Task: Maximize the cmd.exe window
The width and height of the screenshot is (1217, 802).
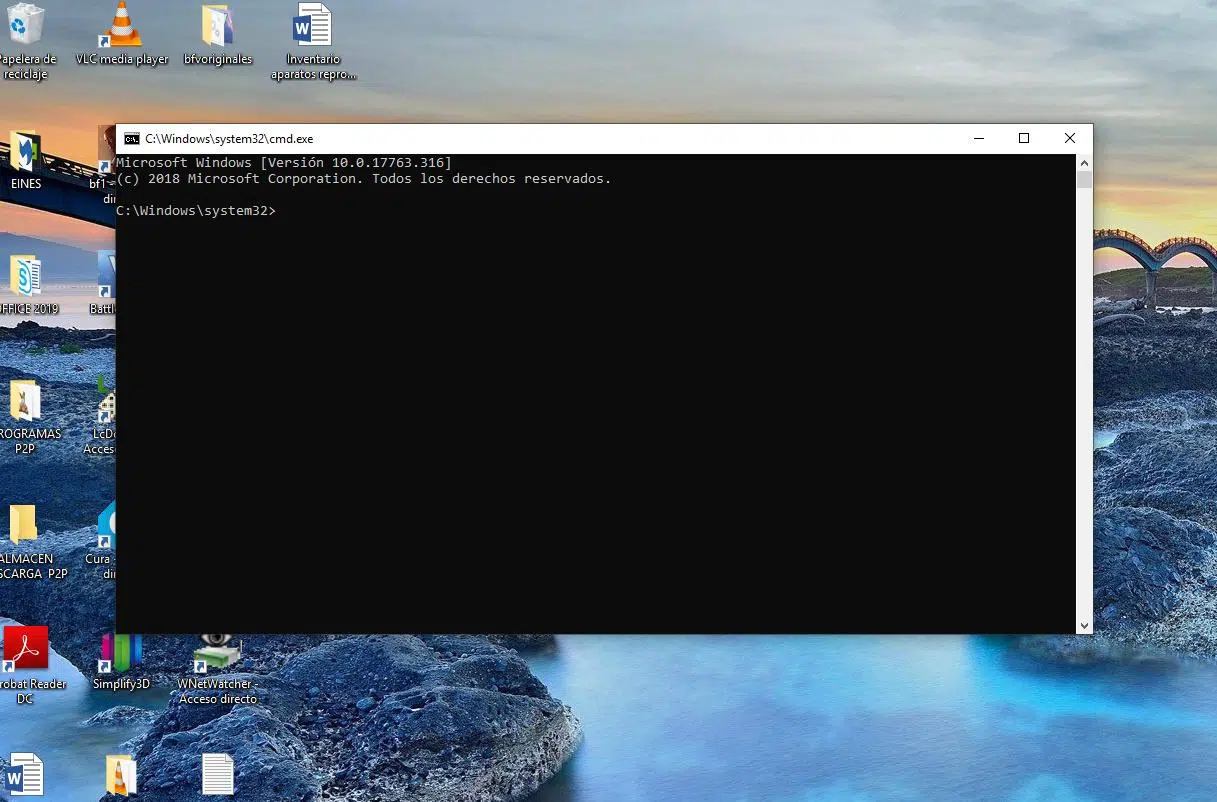Action: [x=1023, y=139]
